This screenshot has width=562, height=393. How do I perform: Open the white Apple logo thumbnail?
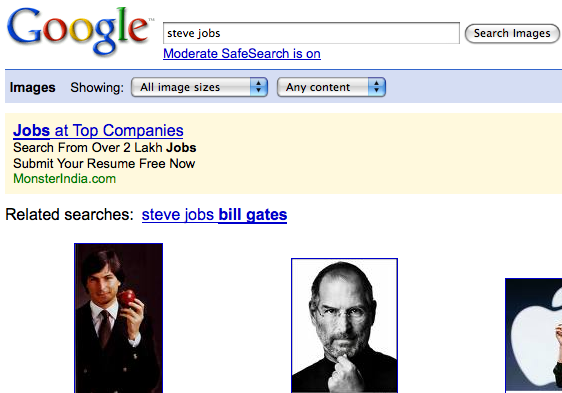(534, 335)
